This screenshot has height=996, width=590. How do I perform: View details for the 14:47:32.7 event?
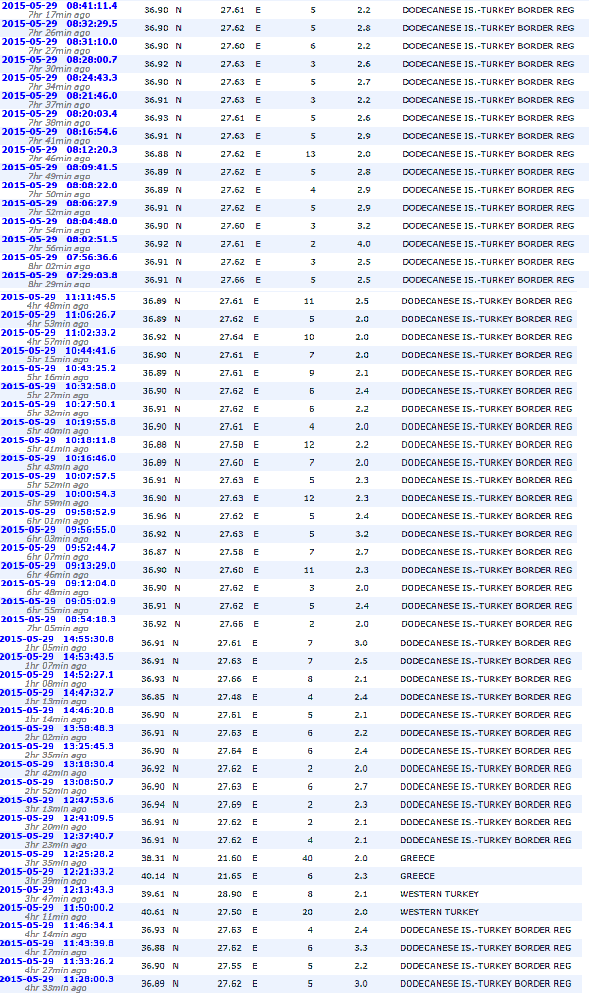57,693
